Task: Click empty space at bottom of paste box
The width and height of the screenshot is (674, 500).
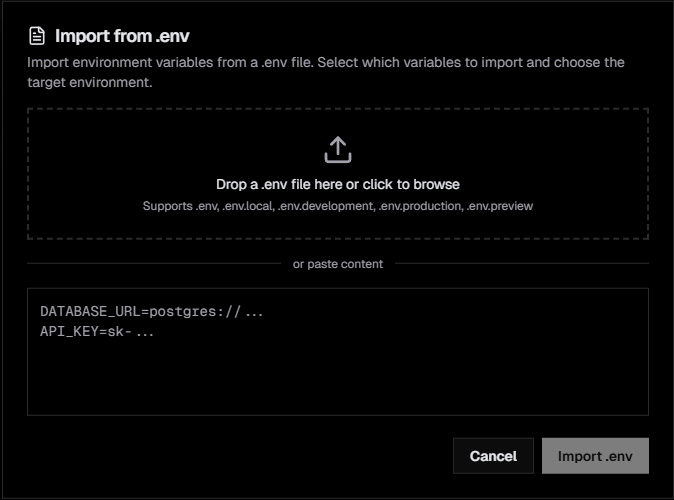Action: tap(338, 395)
